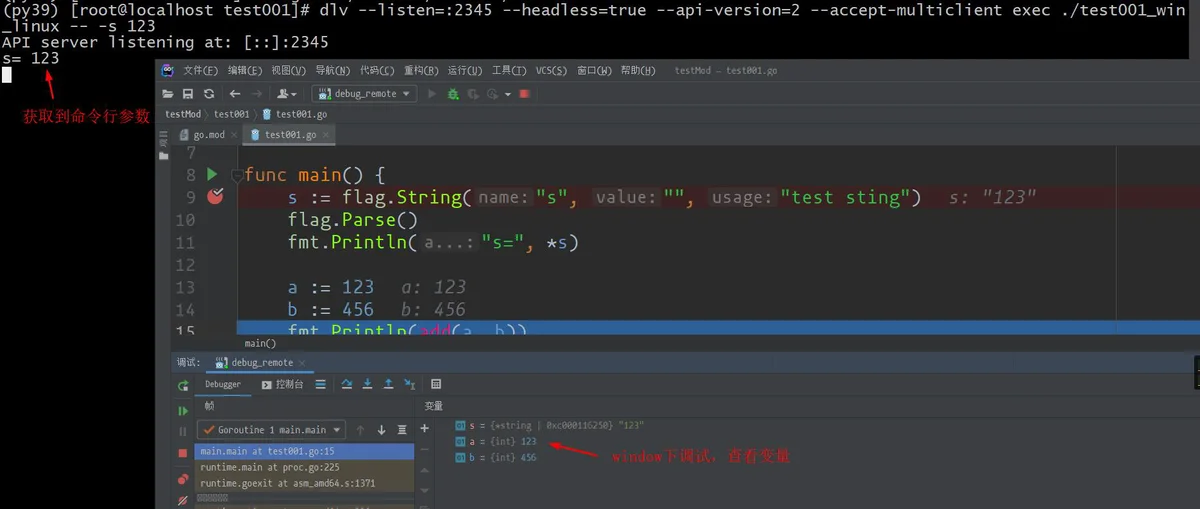Click the Evaluate Expression calculator icon
Viewport: 1200px width, 509px height.
coord(436,384)
